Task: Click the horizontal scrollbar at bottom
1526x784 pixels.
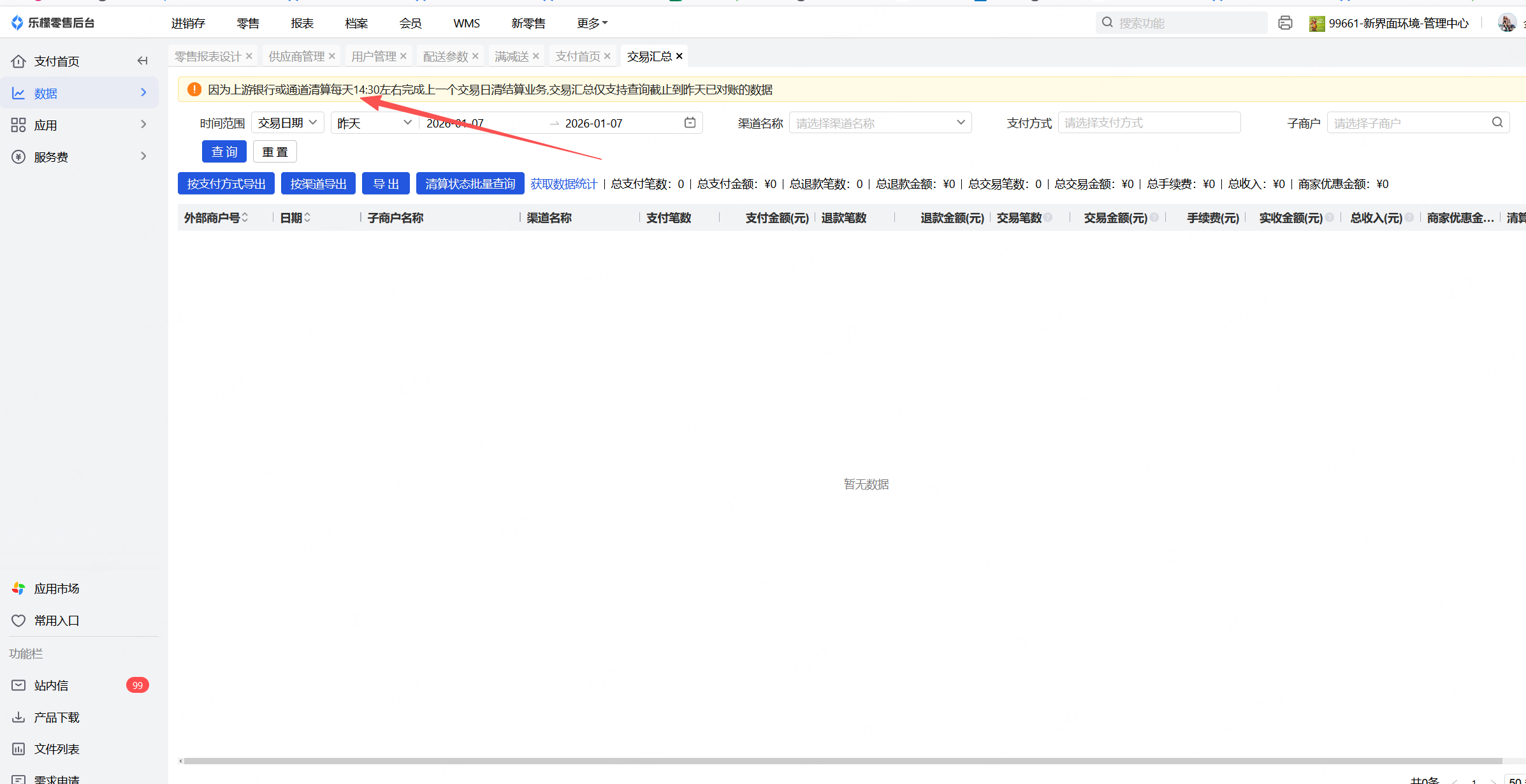Action: pos(841,760)
